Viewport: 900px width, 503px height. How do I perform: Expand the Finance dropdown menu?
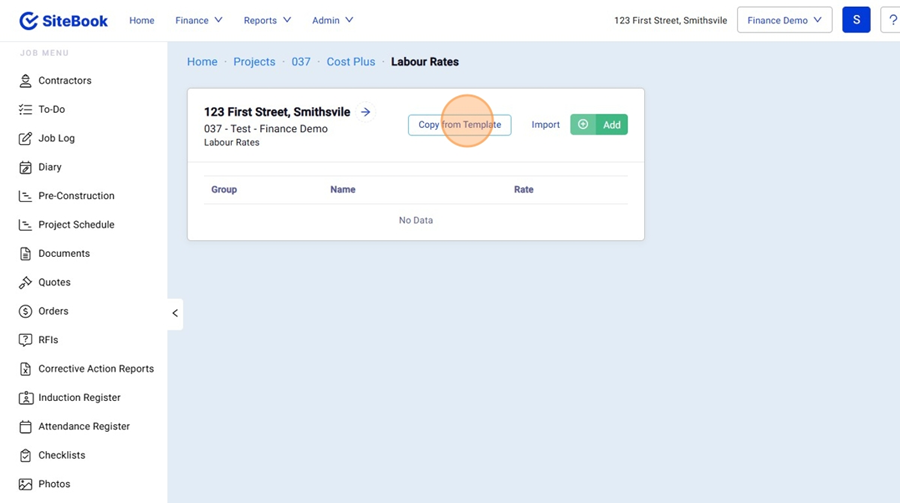pos(199,20)
